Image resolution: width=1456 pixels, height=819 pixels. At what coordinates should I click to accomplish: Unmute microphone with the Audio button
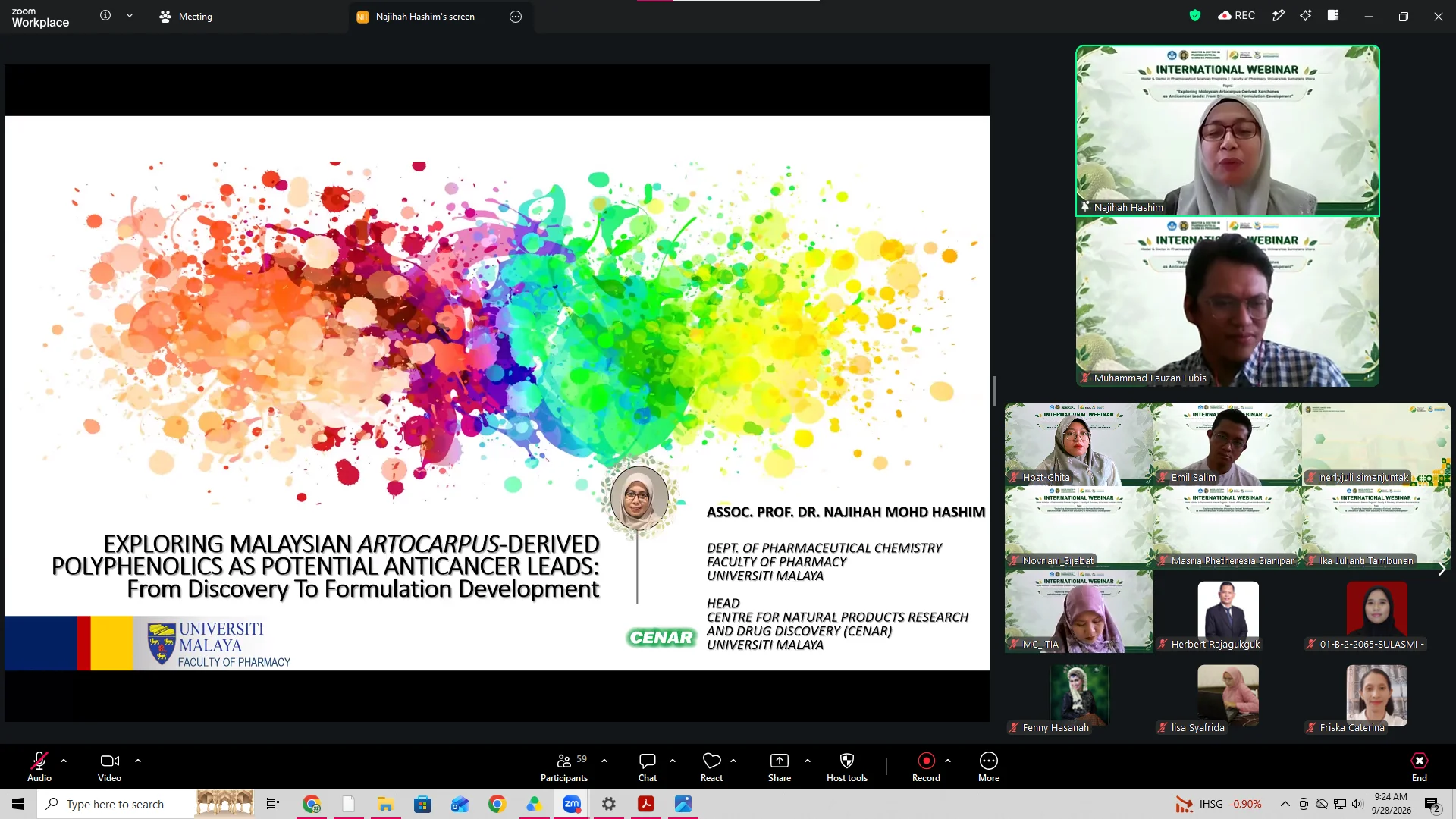[x=39, y=766]
